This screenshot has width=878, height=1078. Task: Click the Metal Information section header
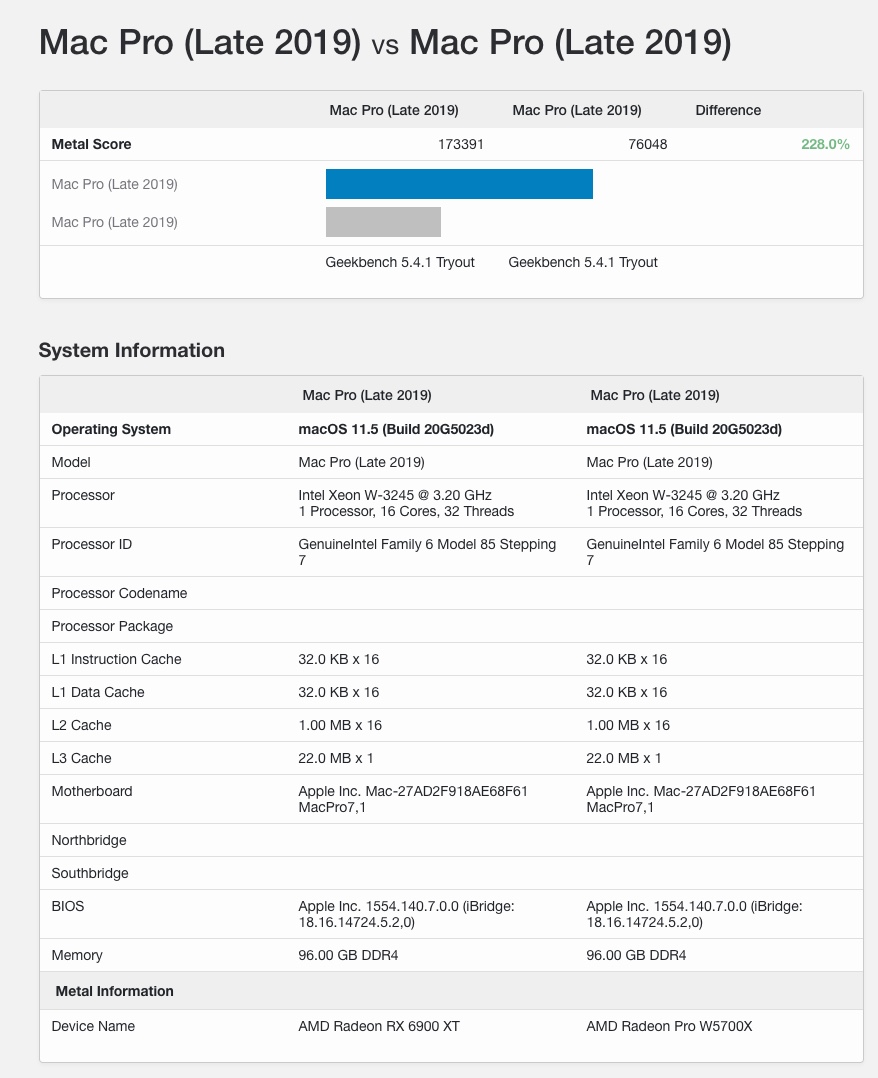112,991
